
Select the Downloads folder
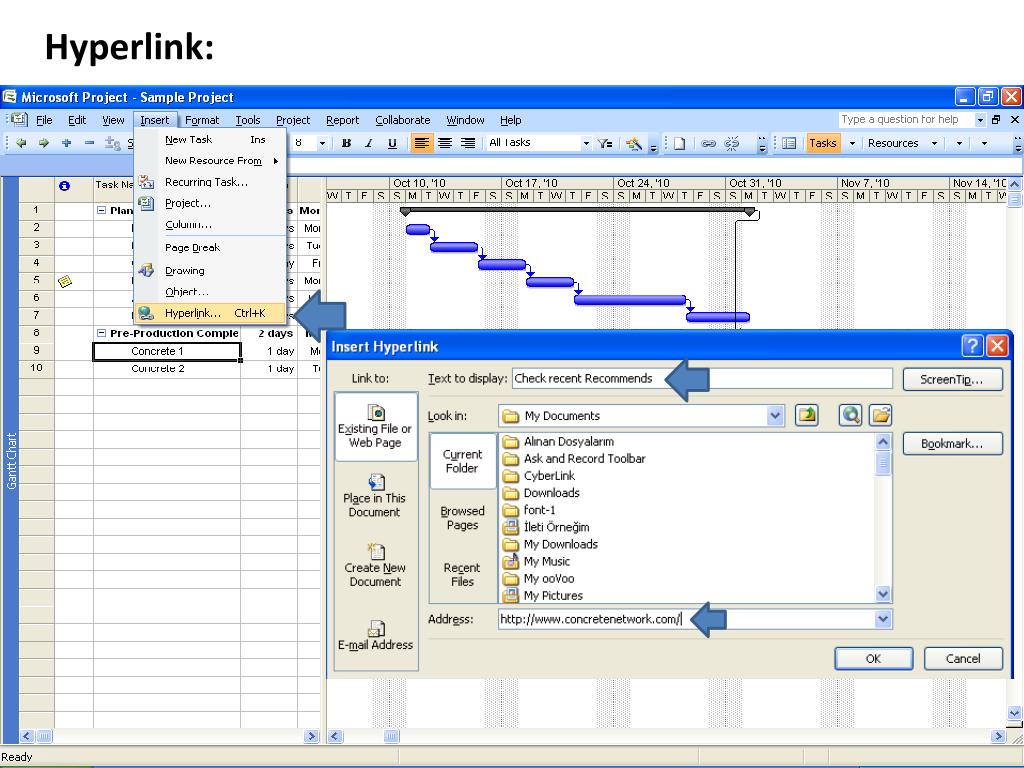tap(541, 493)
